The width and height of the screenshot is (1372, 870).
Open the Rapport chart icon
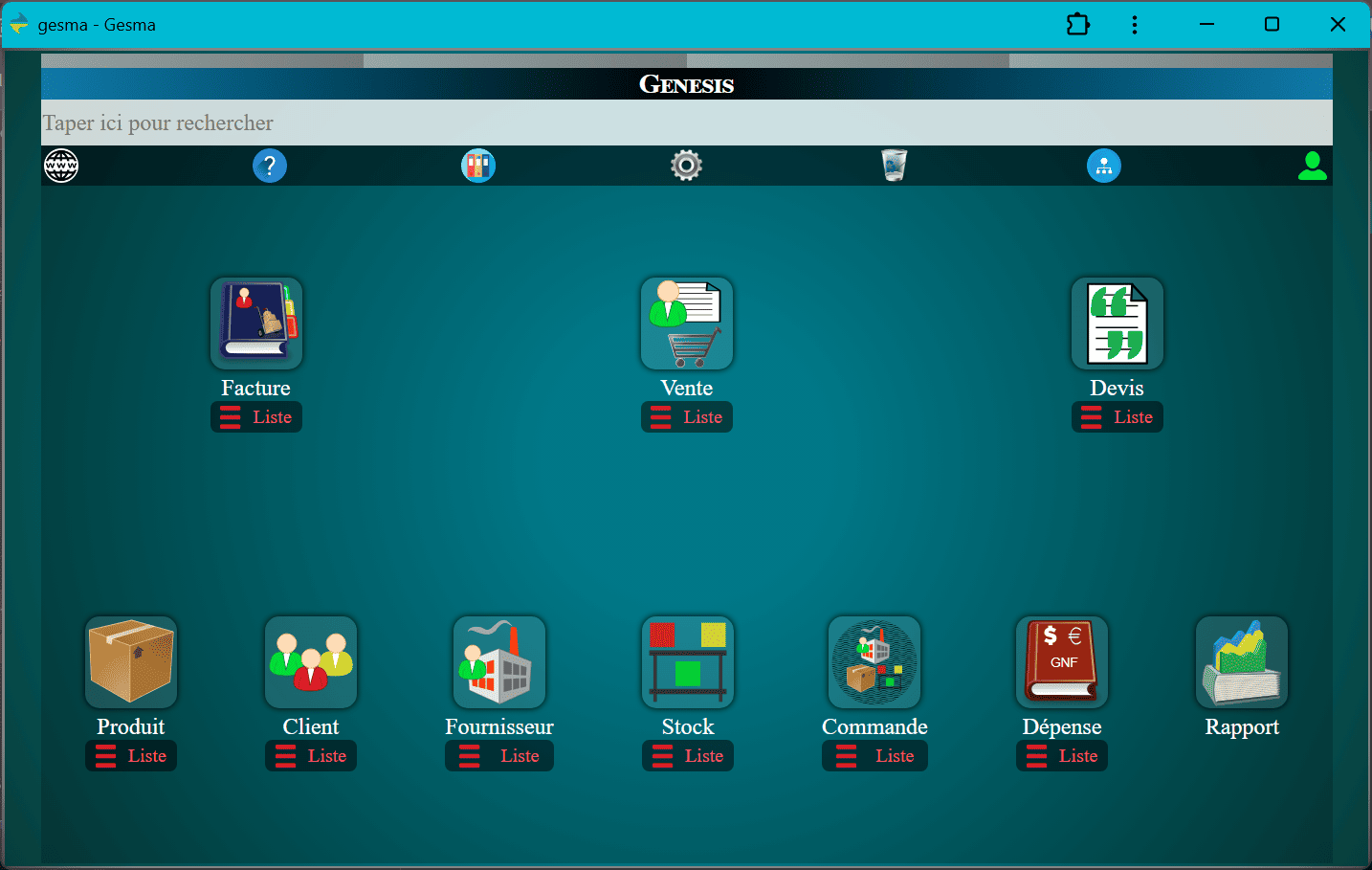pos(1242,662)
